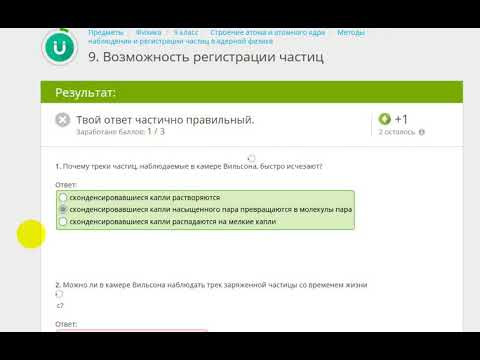Click info icon beside '2 осталось'
480x360 pixels.
pyautogui.click(x=422, y=132)
